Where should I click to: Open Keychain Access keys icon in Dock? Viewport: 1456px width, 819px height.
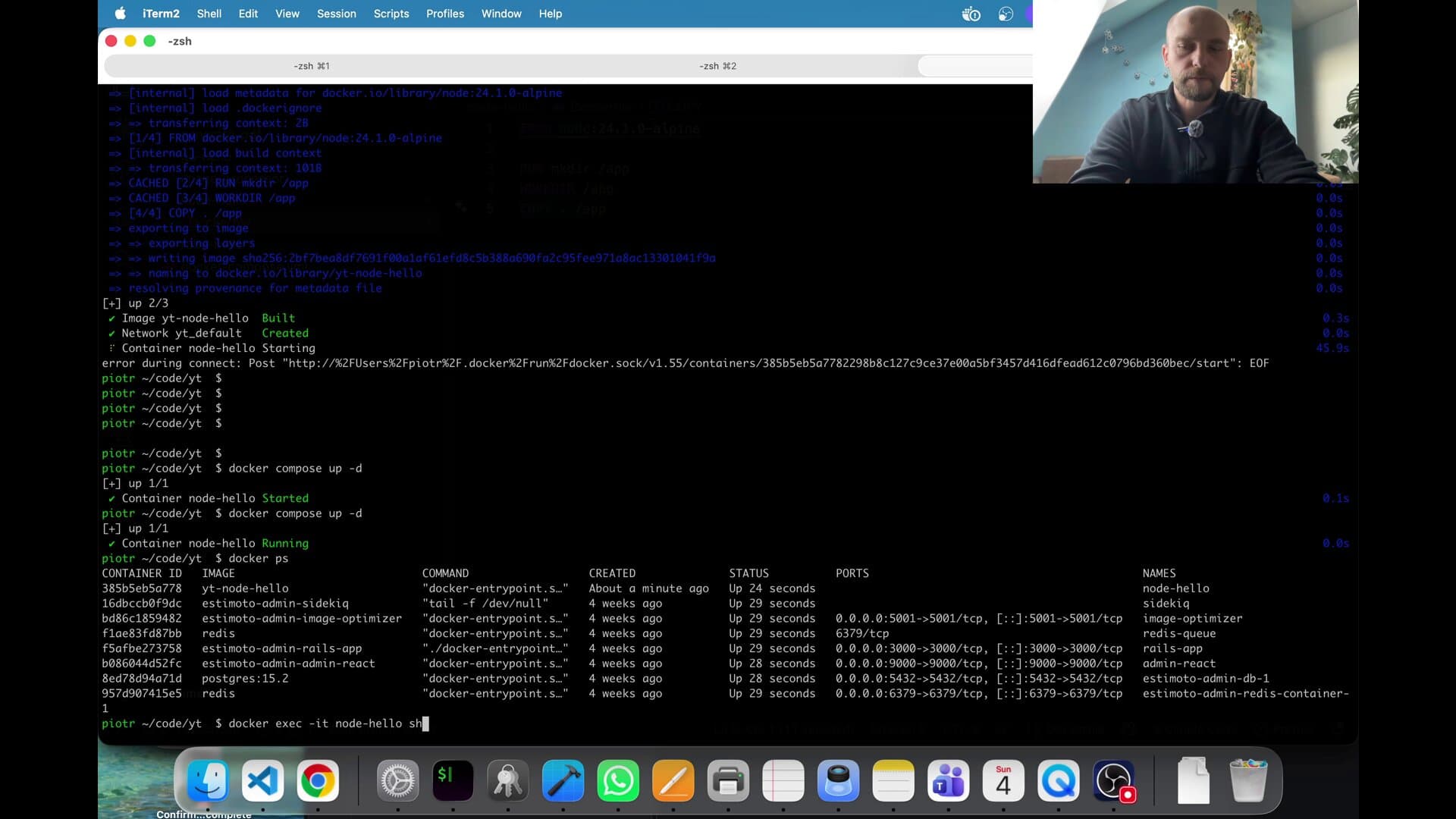[x=508, y=780]
